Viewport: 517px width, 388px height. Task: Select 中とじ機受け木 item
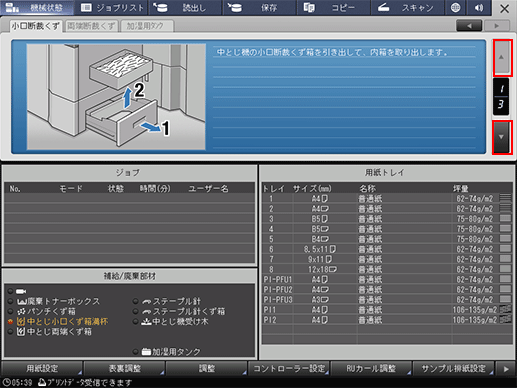[170, 322]
